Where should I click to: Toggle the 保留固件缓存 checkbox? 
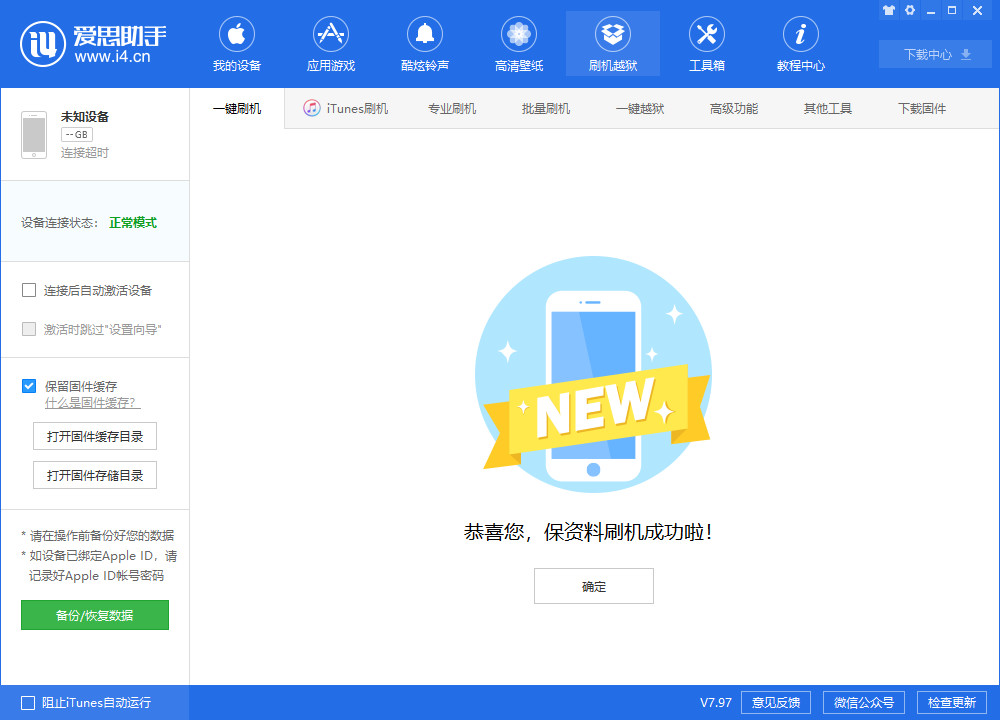tap(29, 386)
